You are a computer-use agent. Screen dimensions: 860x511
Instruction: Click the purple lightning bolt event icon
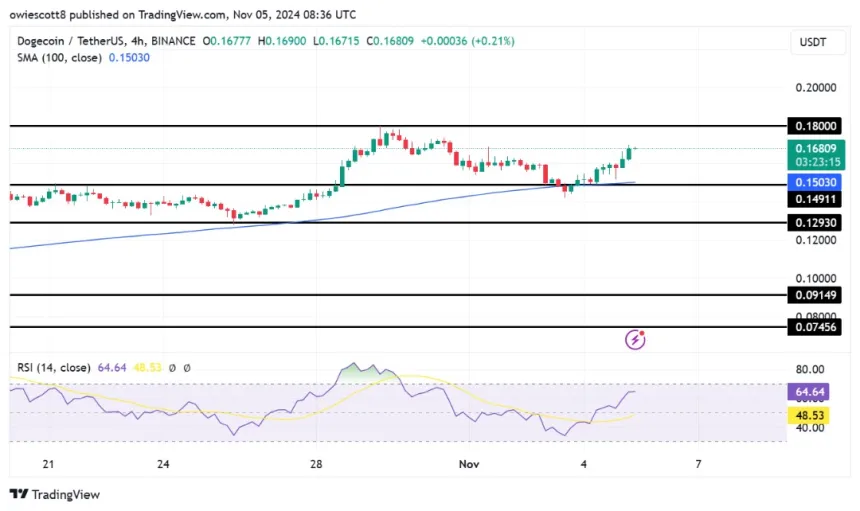(x=634, y=340)
